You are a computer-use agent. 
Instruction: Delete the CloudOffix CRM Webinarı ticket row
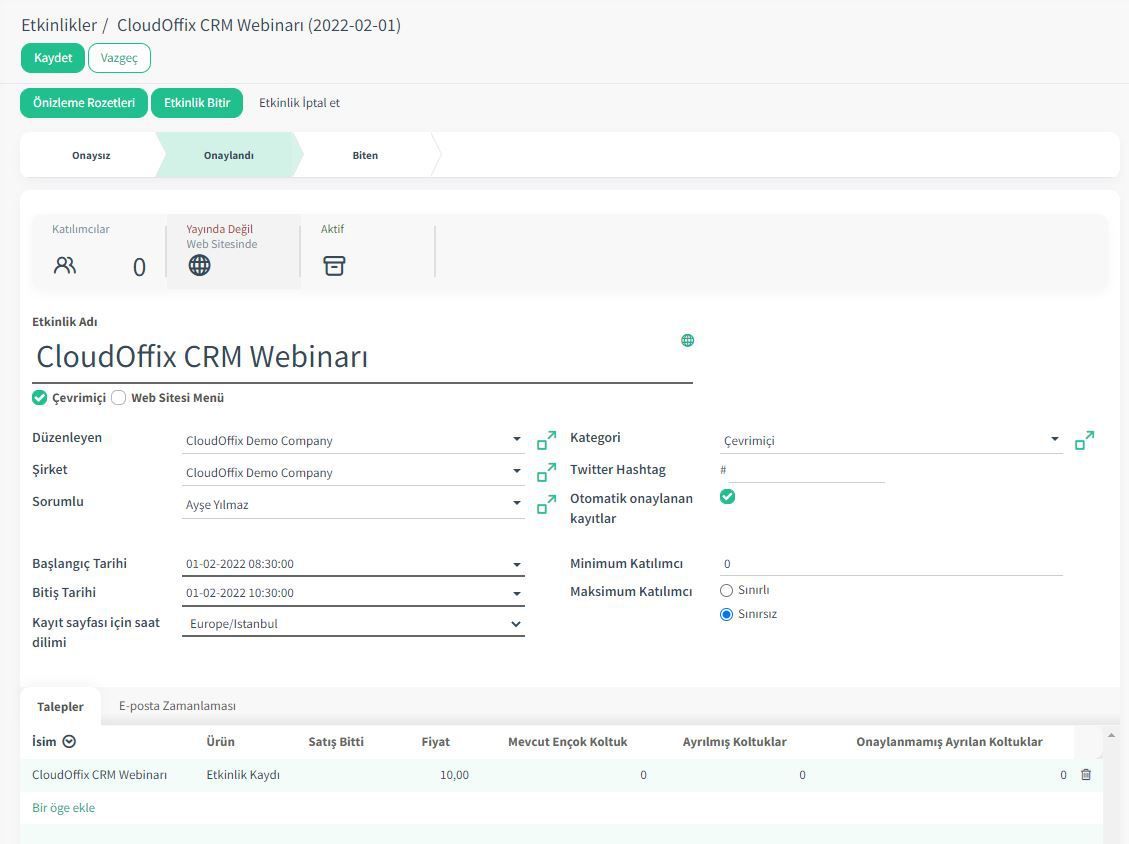click(x=1086, y=775)
